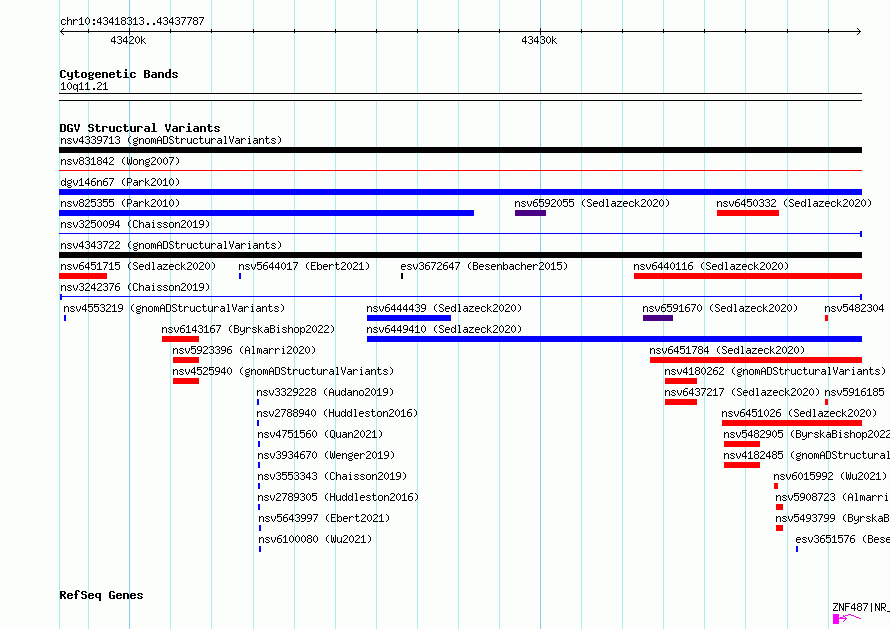Click nsv6451784 (Sedlazeck2020) label

727,350
